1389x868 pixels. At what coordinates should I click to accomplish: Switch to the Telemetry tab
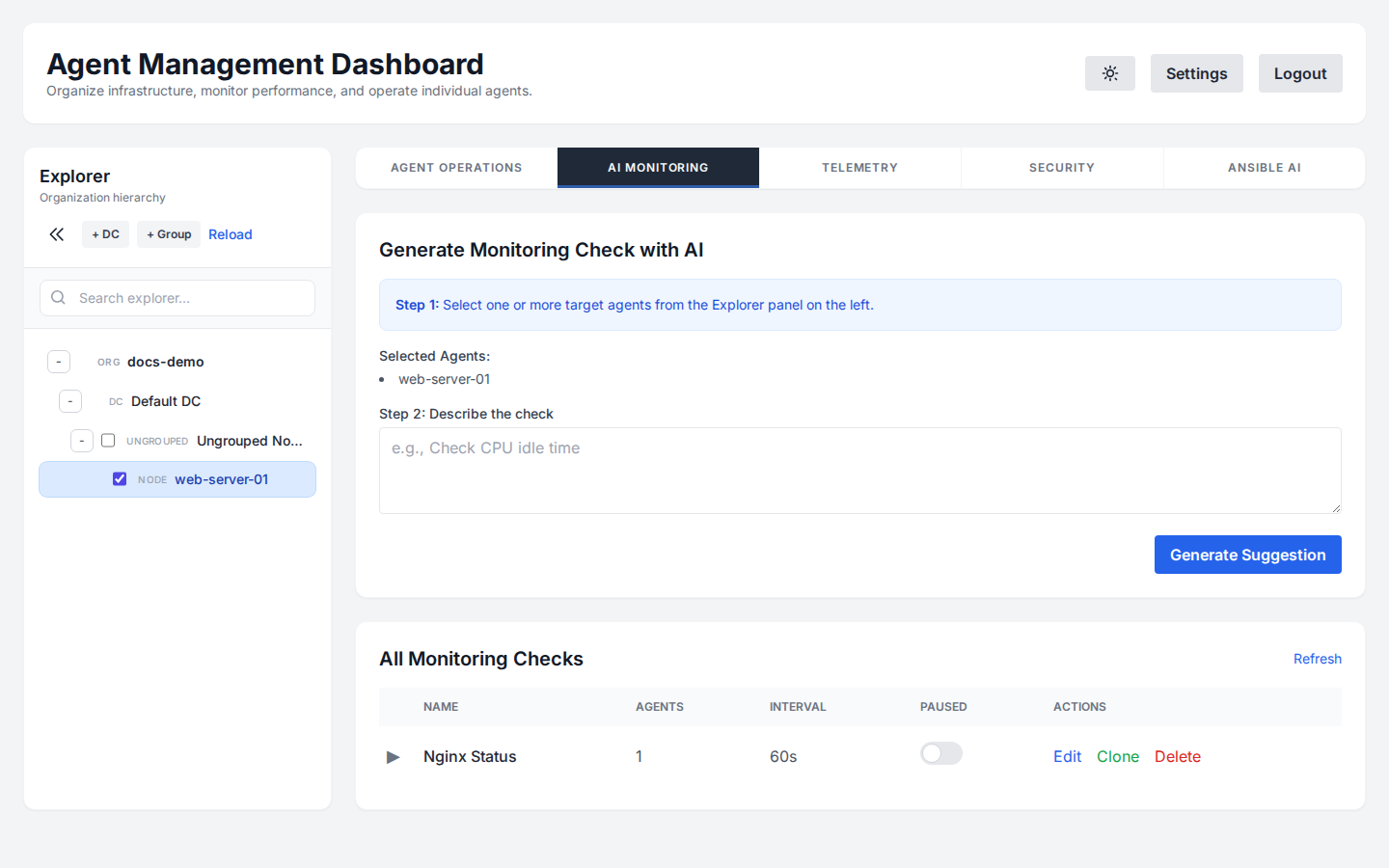coord(859,167)
